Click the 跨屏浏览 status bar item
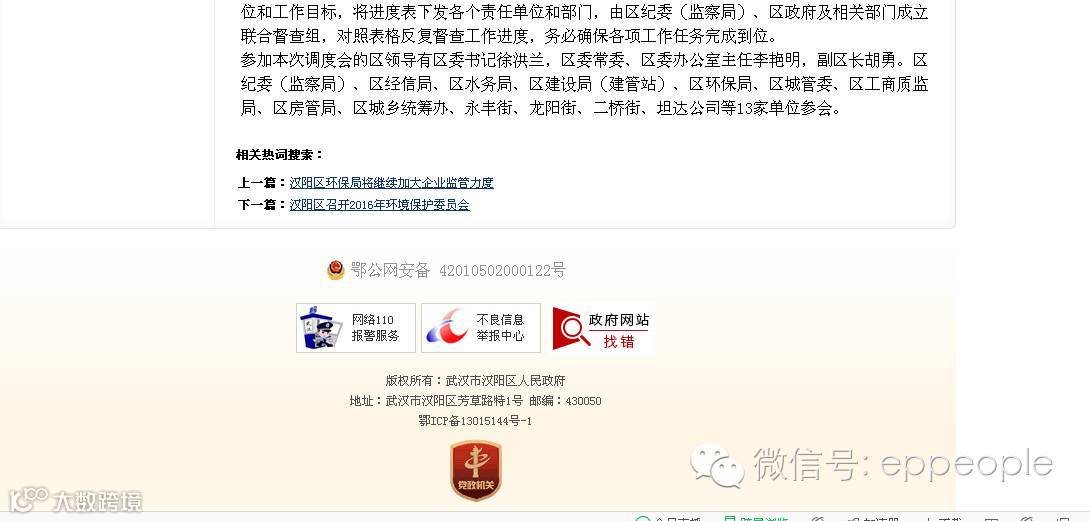 (x=756, y=518)
